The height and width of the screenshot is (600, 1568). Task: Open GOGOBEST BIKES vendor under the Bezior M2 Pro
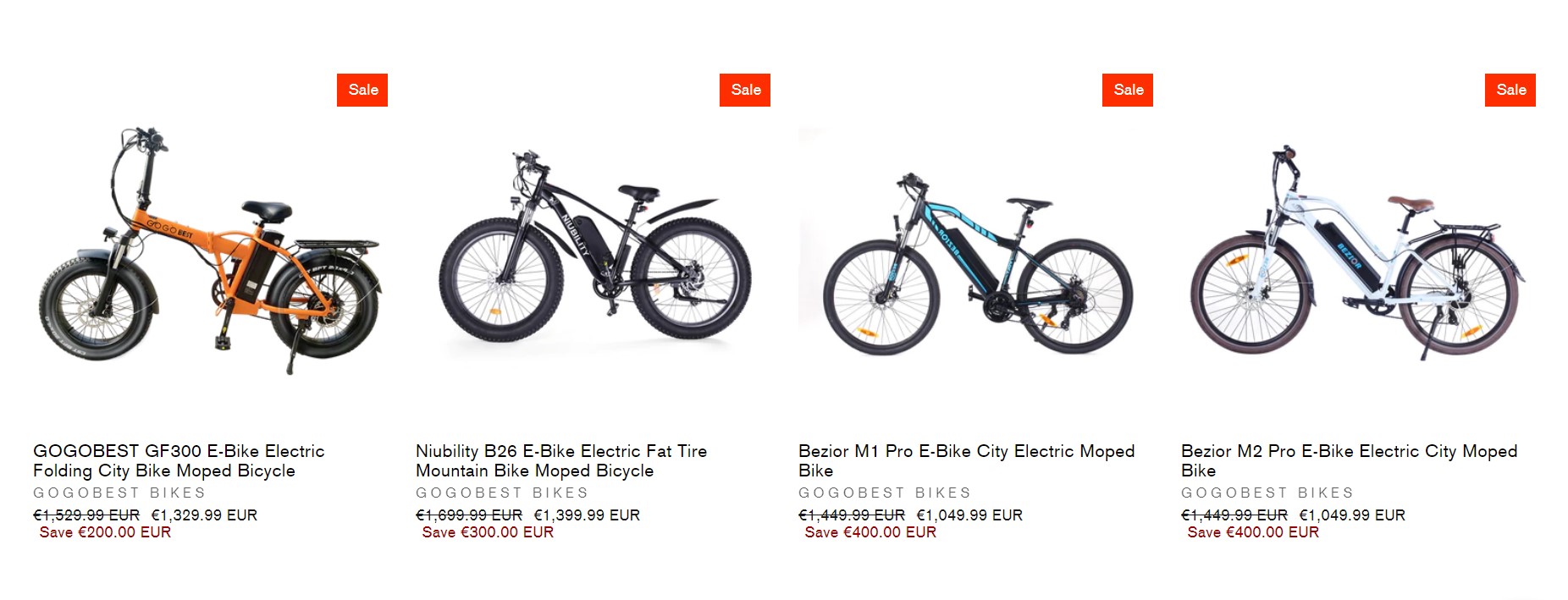(x=1268, y=493)
